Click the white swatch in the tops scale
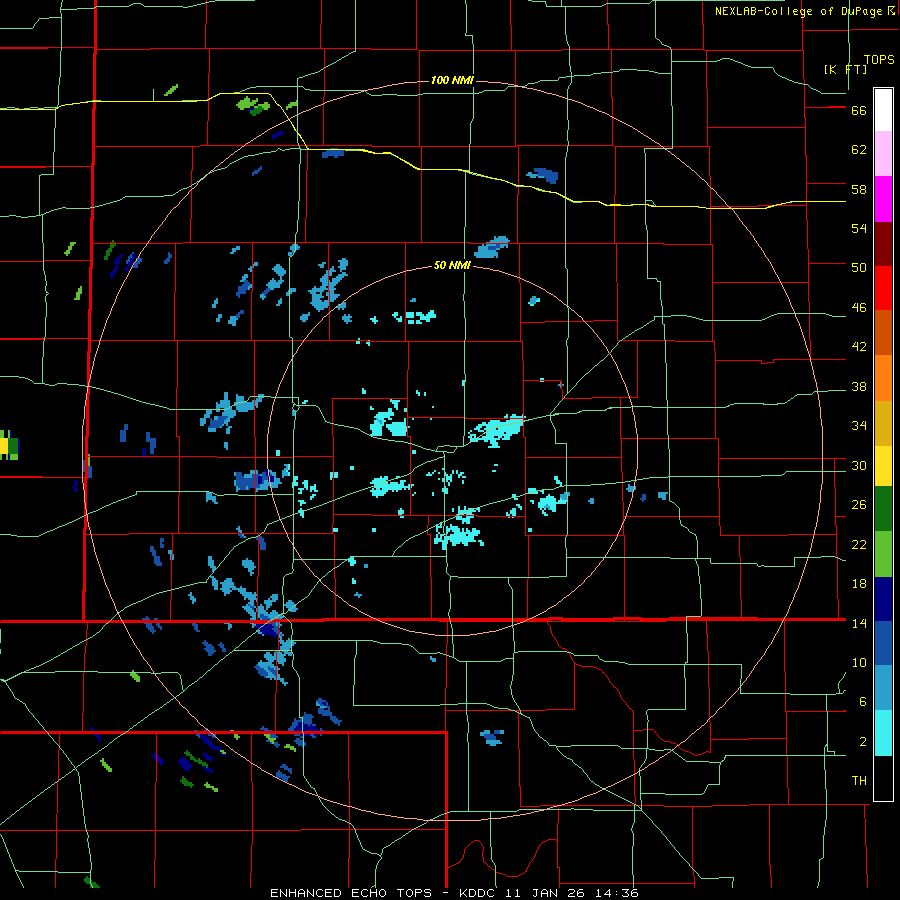 (x=883, y=110)
